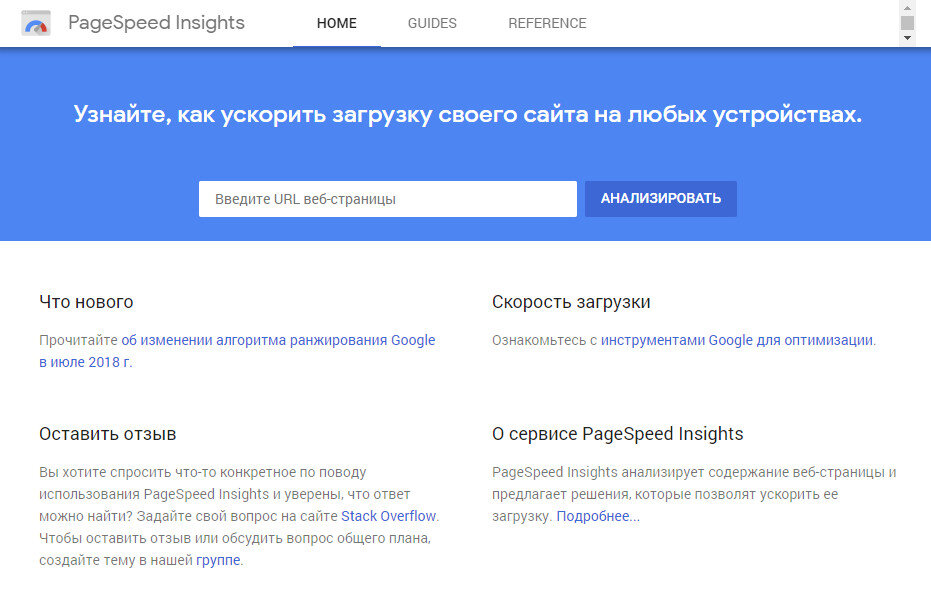Click the АНАЛИЗИРОВАТЬ button
This screenshot has width=931, height=602.
coord(660,198)
